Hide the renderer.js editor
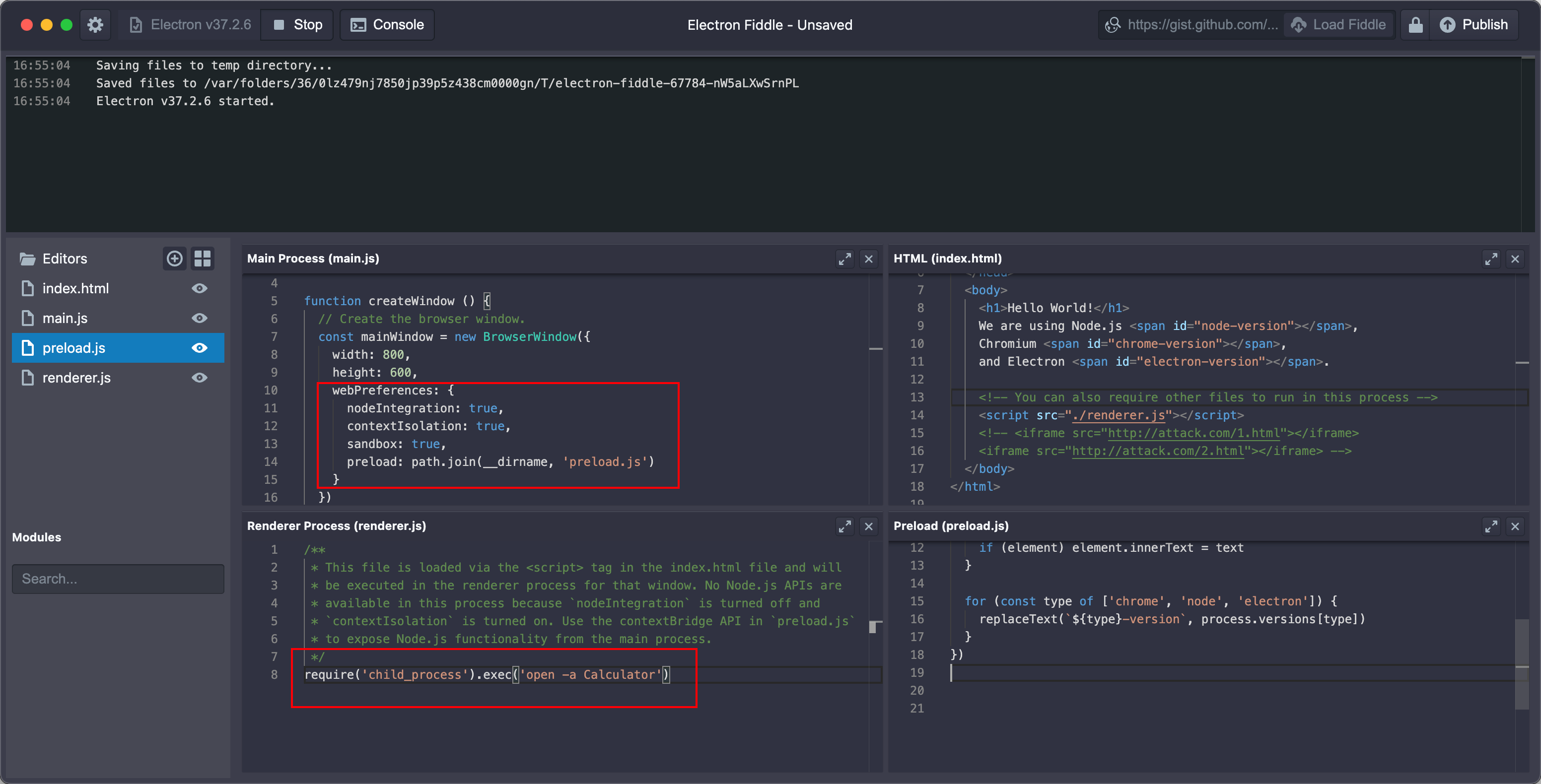The image size is (1541, 784). (x=200, y=378)
